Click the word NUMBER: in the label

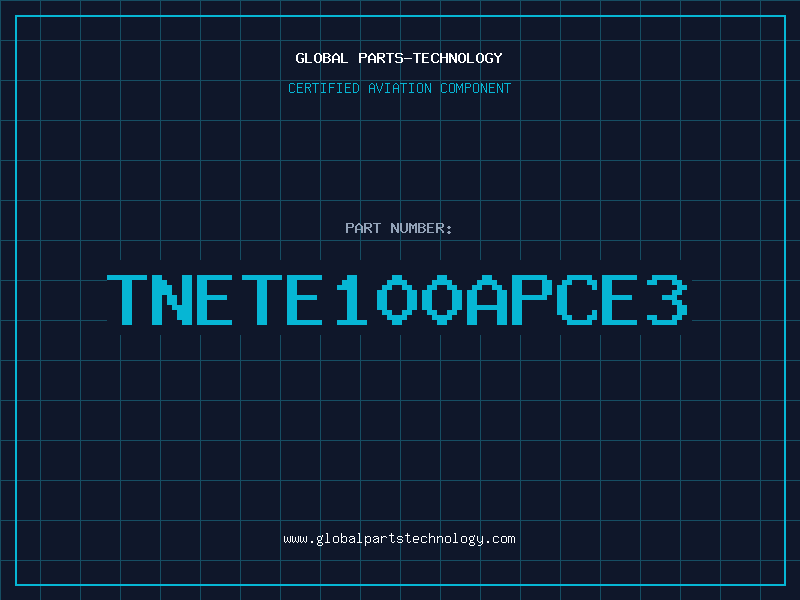point(423,229)
